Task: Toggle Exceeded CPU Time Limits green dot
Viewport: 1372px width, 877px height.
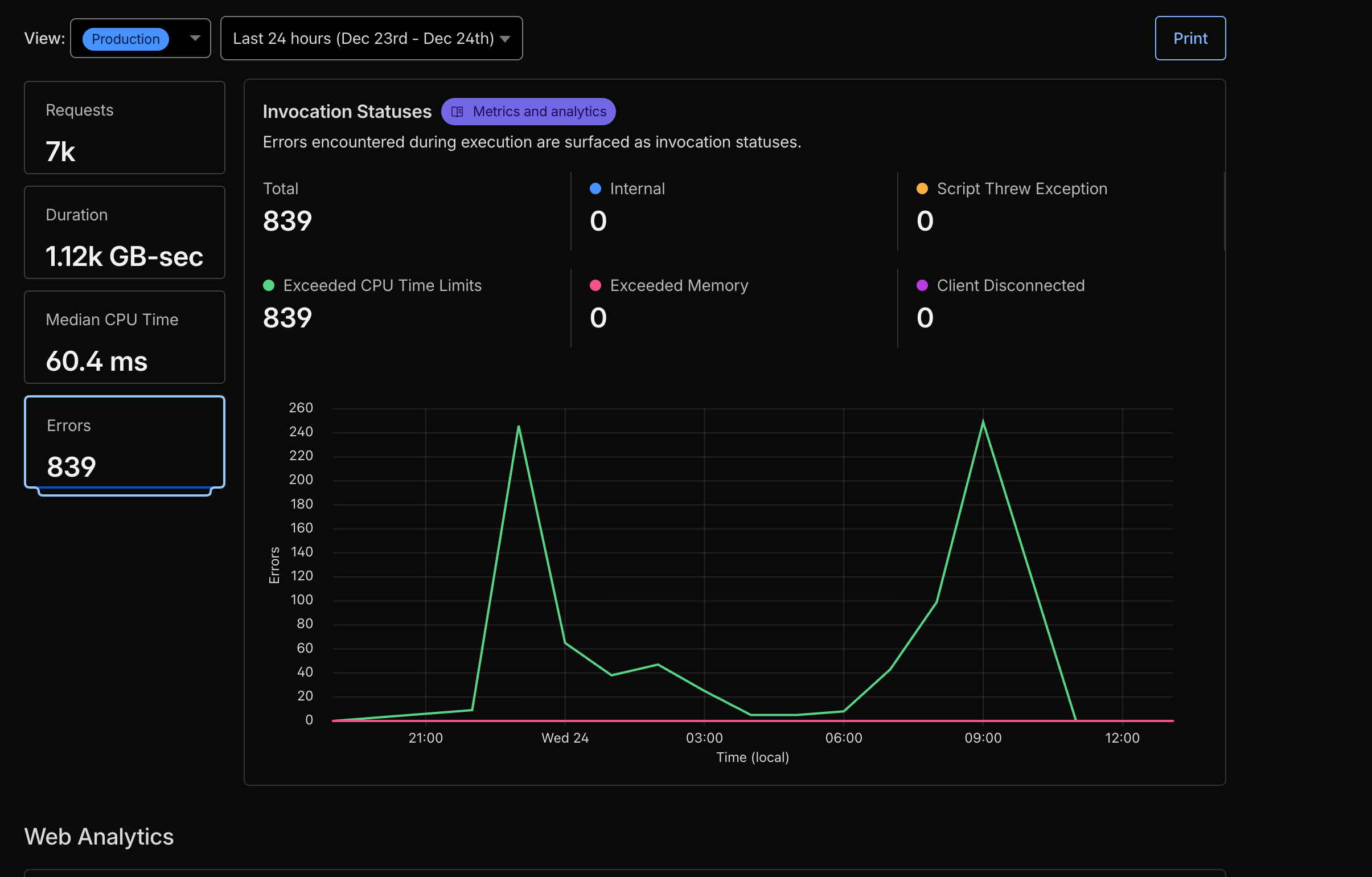Action: click(x=268, y=285)
